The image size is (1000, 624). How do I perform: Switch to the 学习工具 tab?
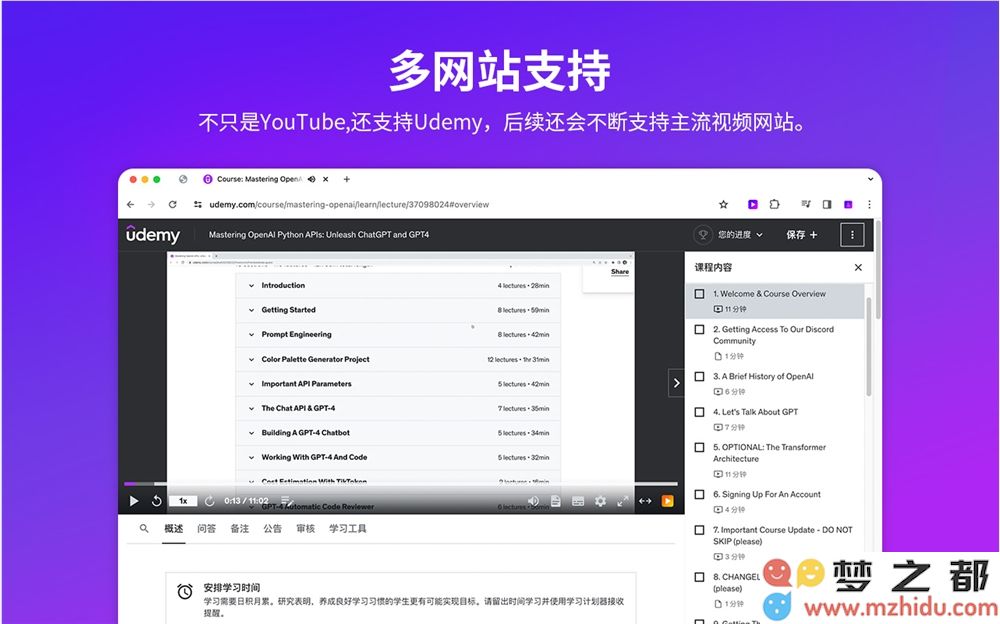click(348, 529)
